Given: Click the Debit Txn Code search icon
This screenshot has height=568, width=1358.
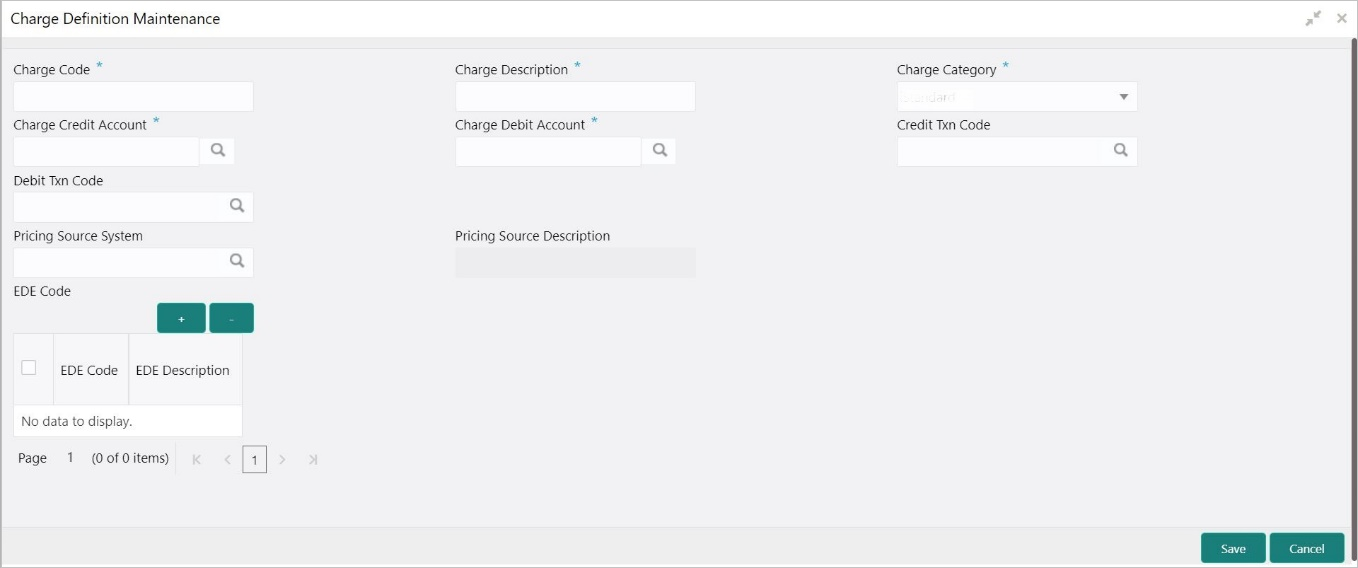Looking at the screenshot, I should pos(237,206).
